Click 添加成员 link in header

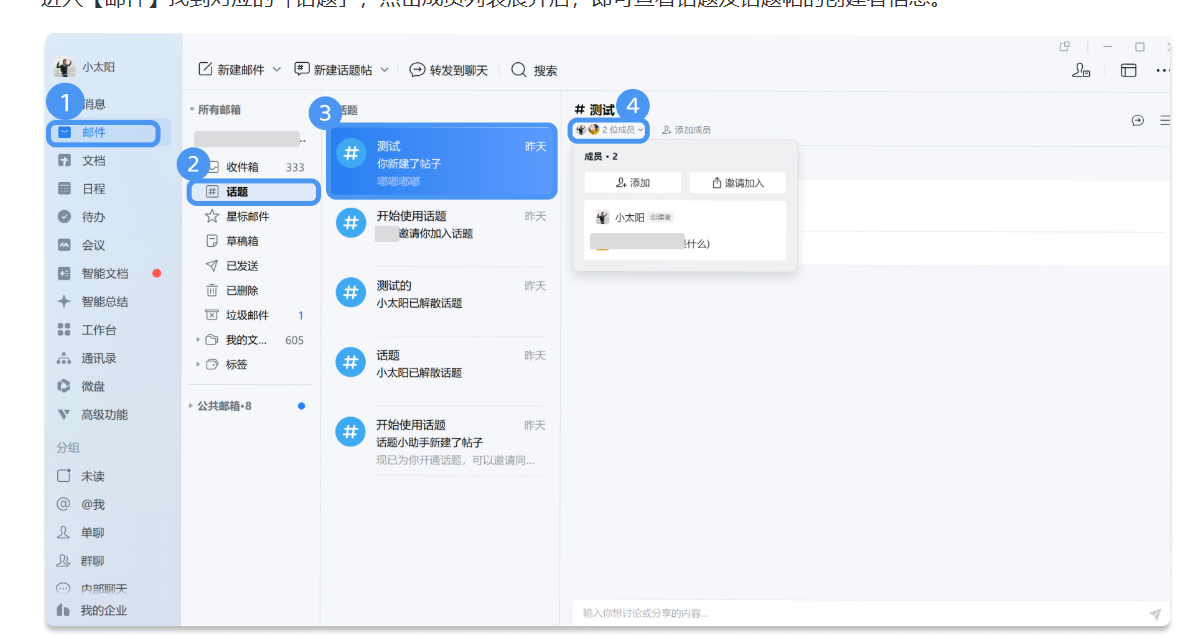click(686, 130)
